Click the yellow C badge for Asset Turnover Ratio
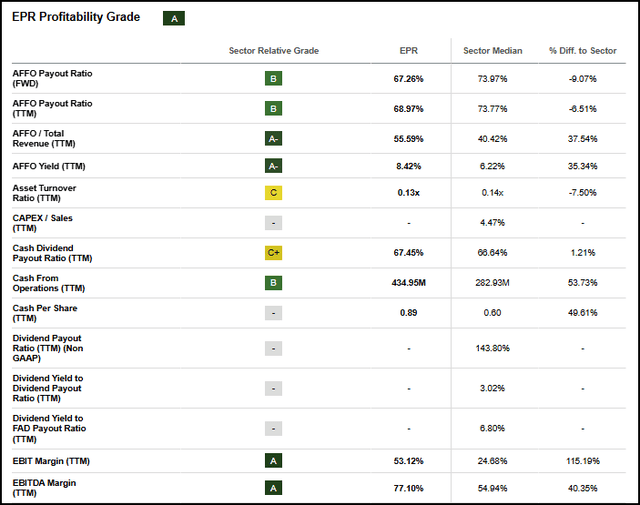Viewport: 640px width, 505px height. (x=273, y=193)
